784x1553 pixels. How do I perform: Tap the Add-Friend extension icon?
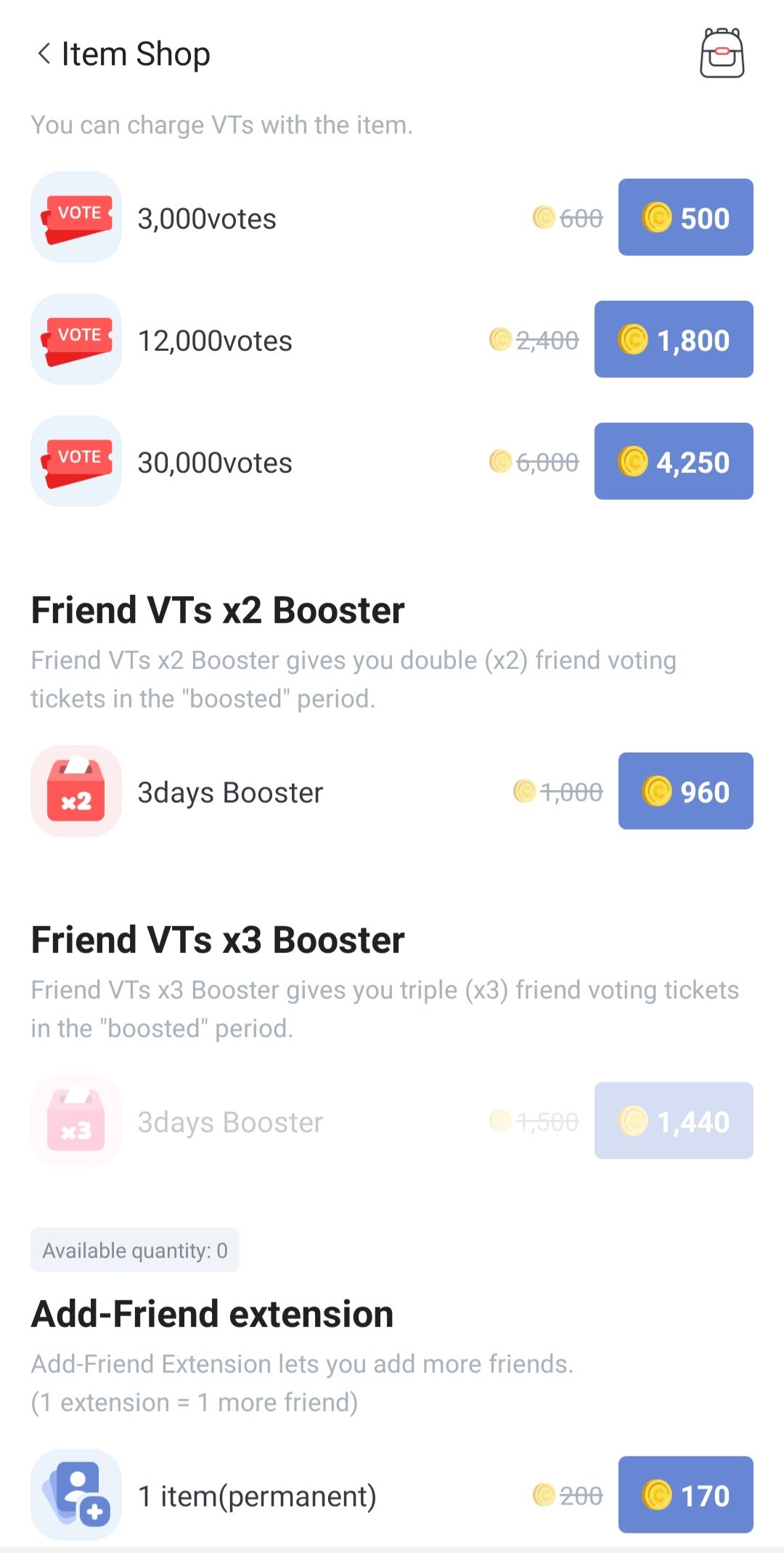tap(76, 1495)
